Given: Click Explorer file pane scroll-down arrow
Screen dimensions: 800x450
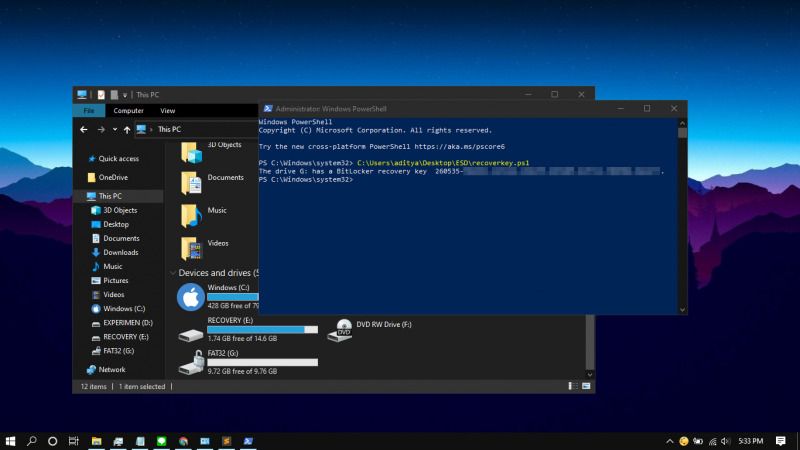Looking at the screenshot, I should [590, 374].
